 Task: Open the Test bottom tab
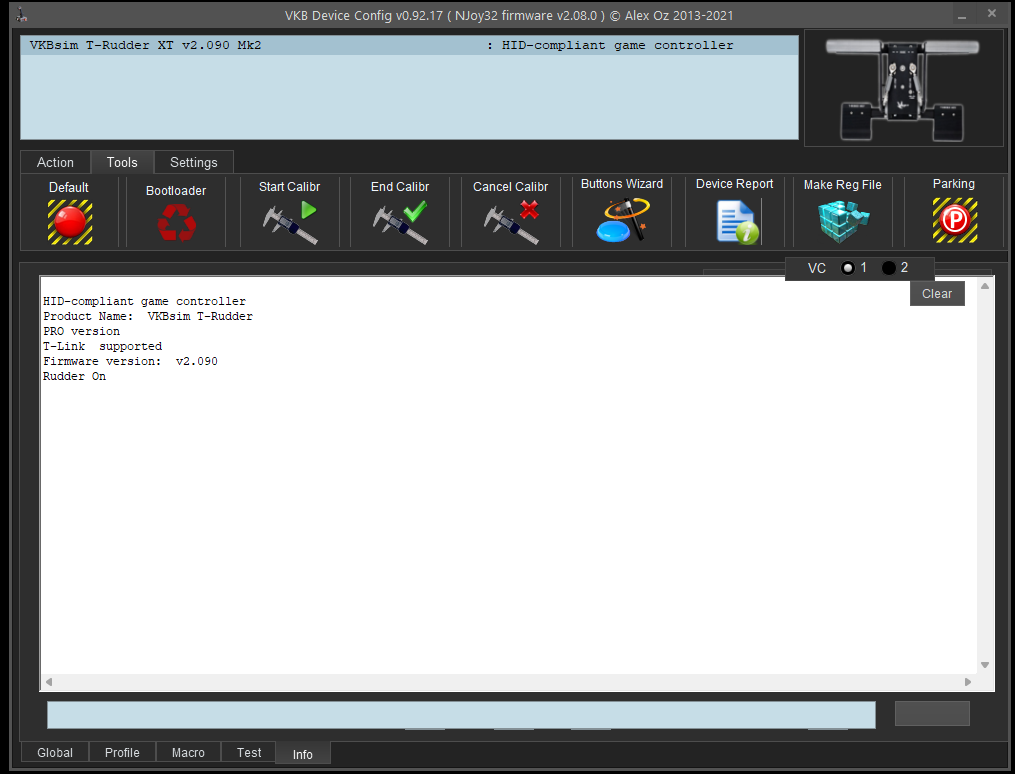click(x=249, y=753)
